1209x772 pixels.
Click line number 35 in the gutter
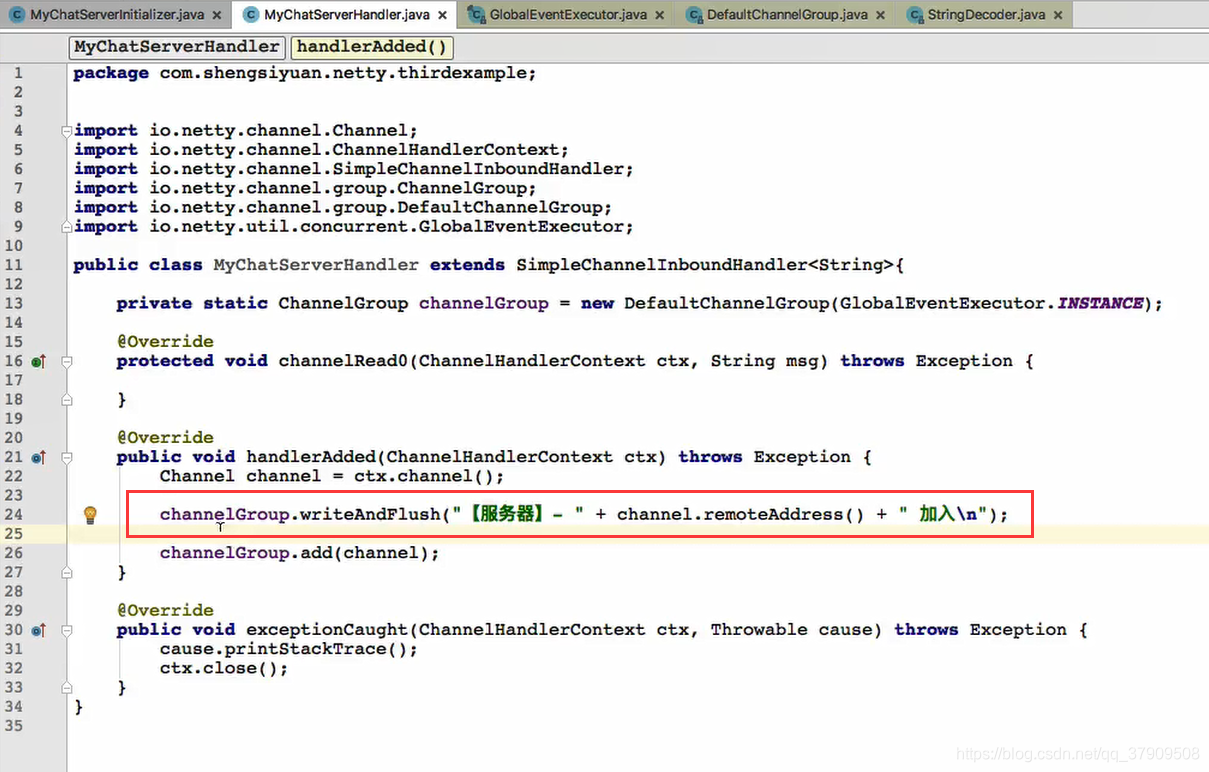click(13, 726)
